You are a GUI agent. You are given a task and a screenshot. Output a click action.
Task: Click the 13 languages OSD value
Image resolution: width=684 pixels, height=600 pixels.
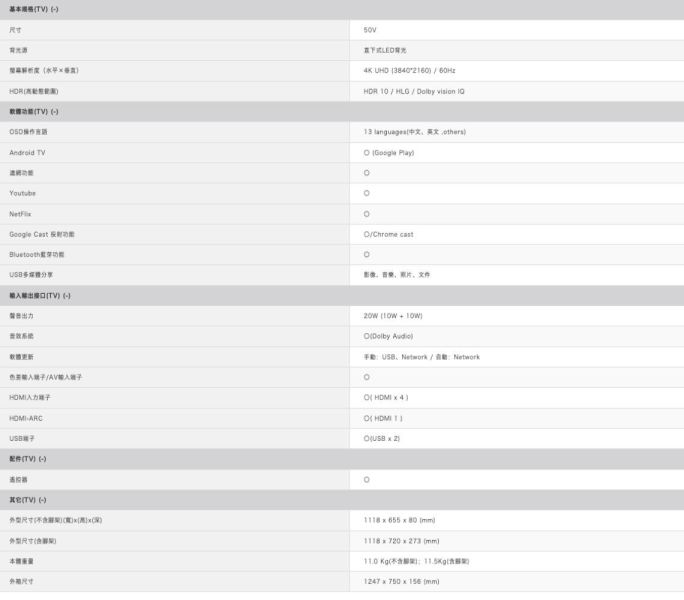tap(414, 132)
